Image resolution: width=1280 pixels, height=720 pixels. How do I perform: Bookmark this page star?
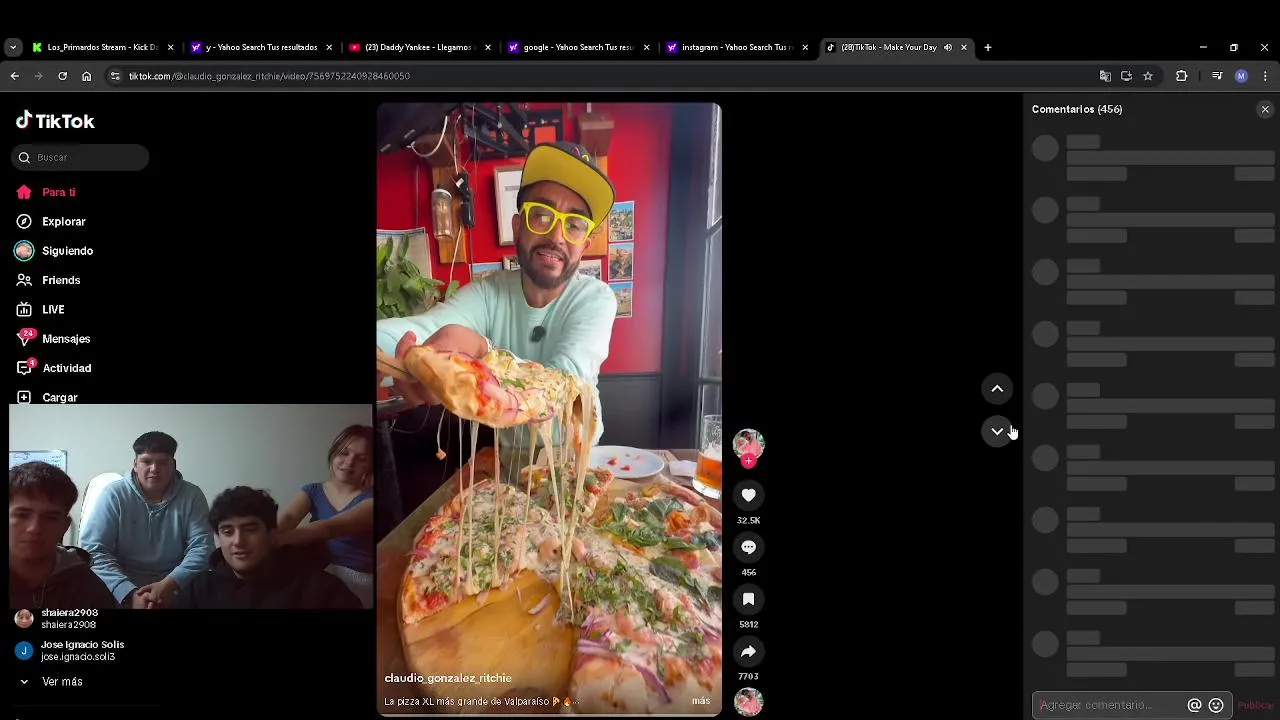coord(1148,76)
